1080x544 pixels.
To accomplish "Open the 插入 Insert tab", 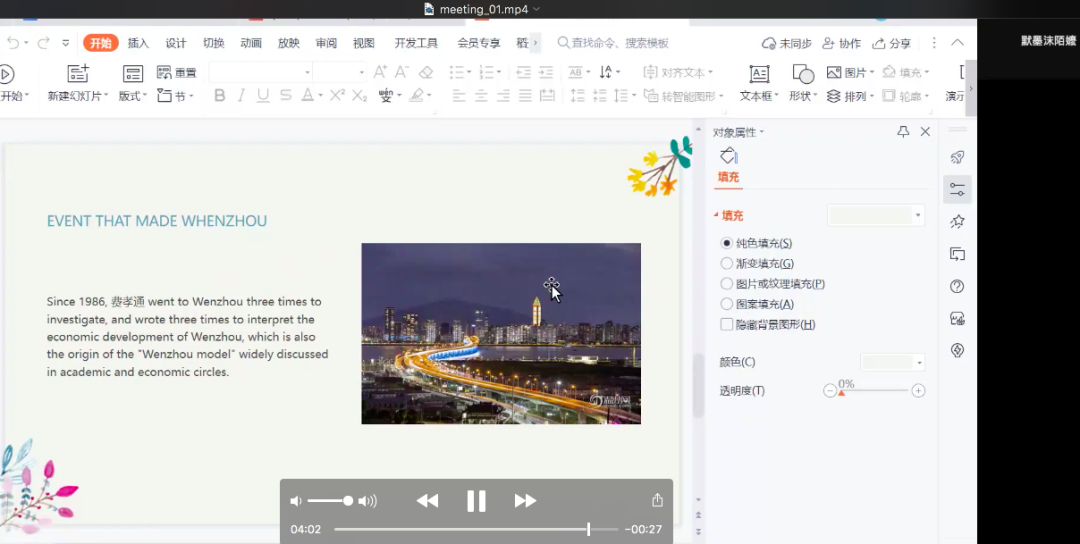I will 138,43.
